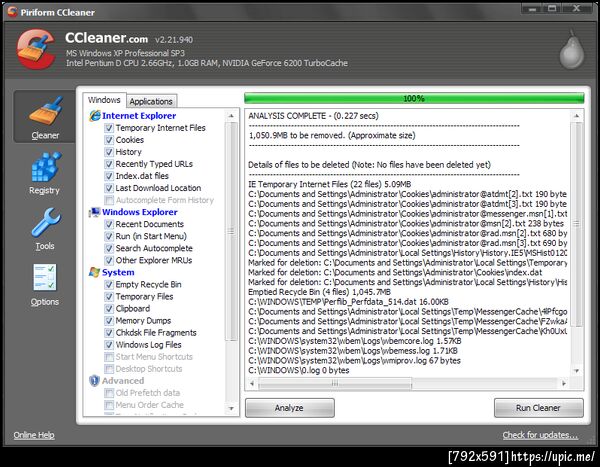Click the Run Cleaner button
Screen dimensions: 600x467
click(538, 408)
